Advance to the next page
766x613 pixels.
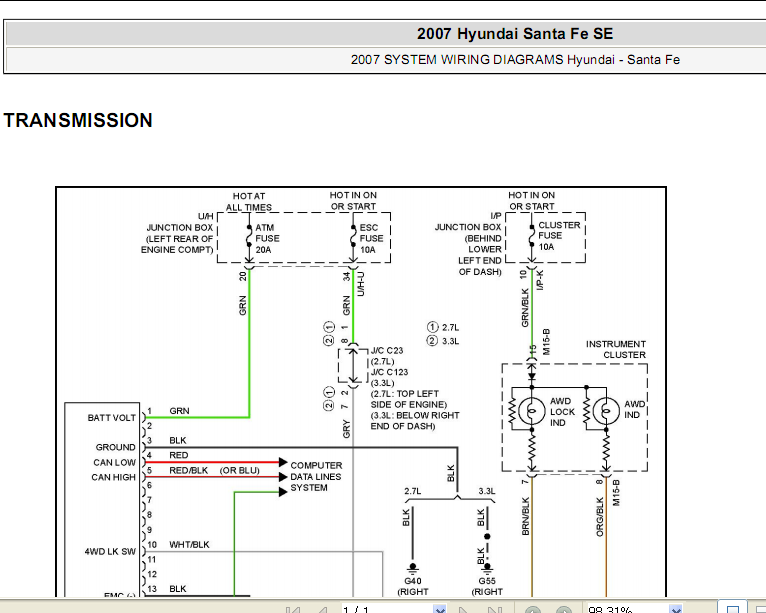tap(463, 610)
